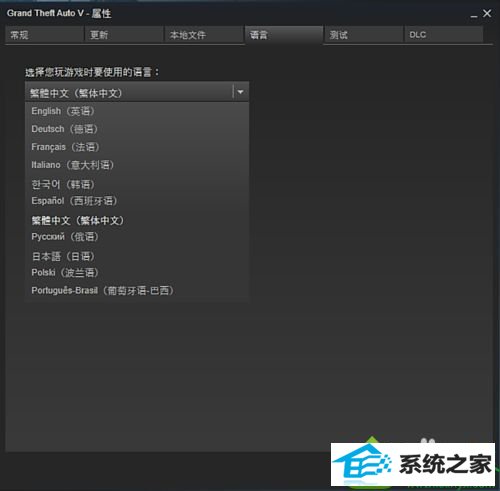
Task: Select the 语言 tab
Action: [284, 35]
